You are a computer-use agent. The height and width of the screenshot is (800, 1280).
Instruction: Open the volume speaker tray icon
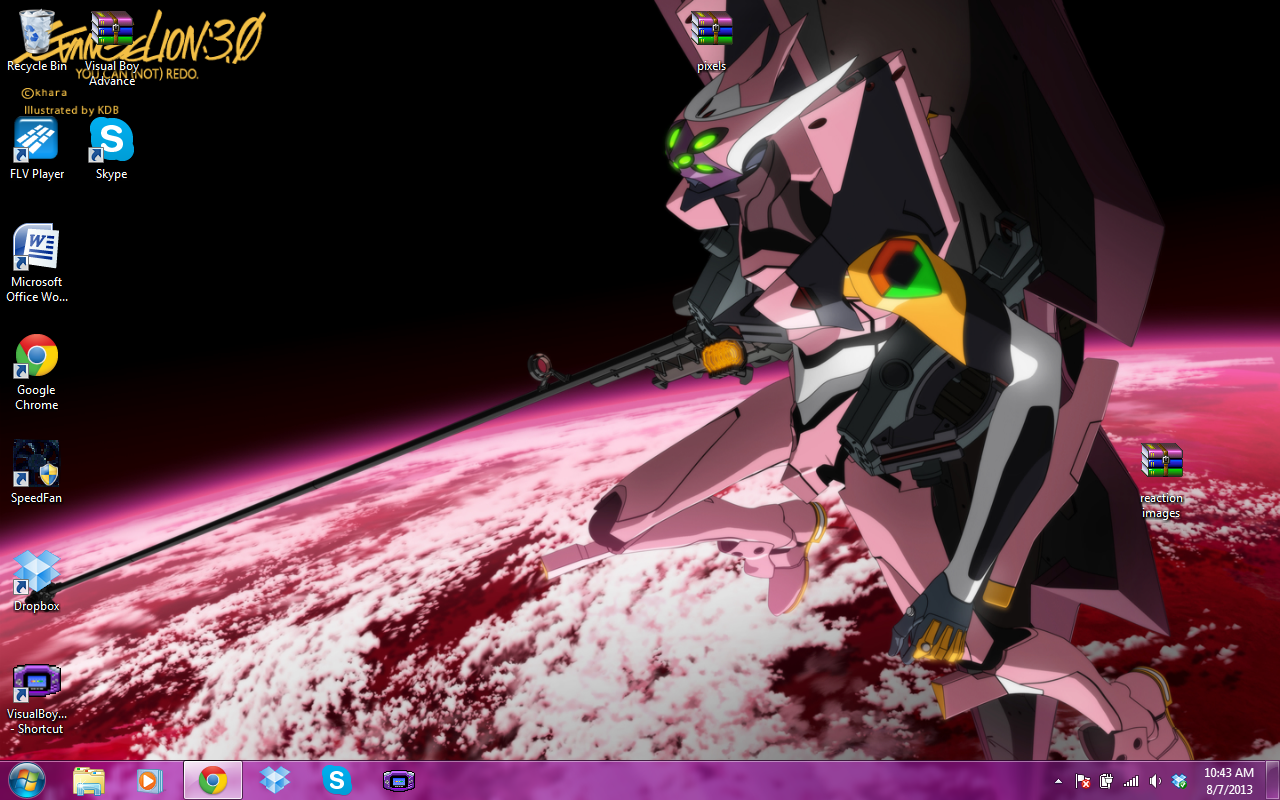pyautogui.click(x=1155, y=781)
